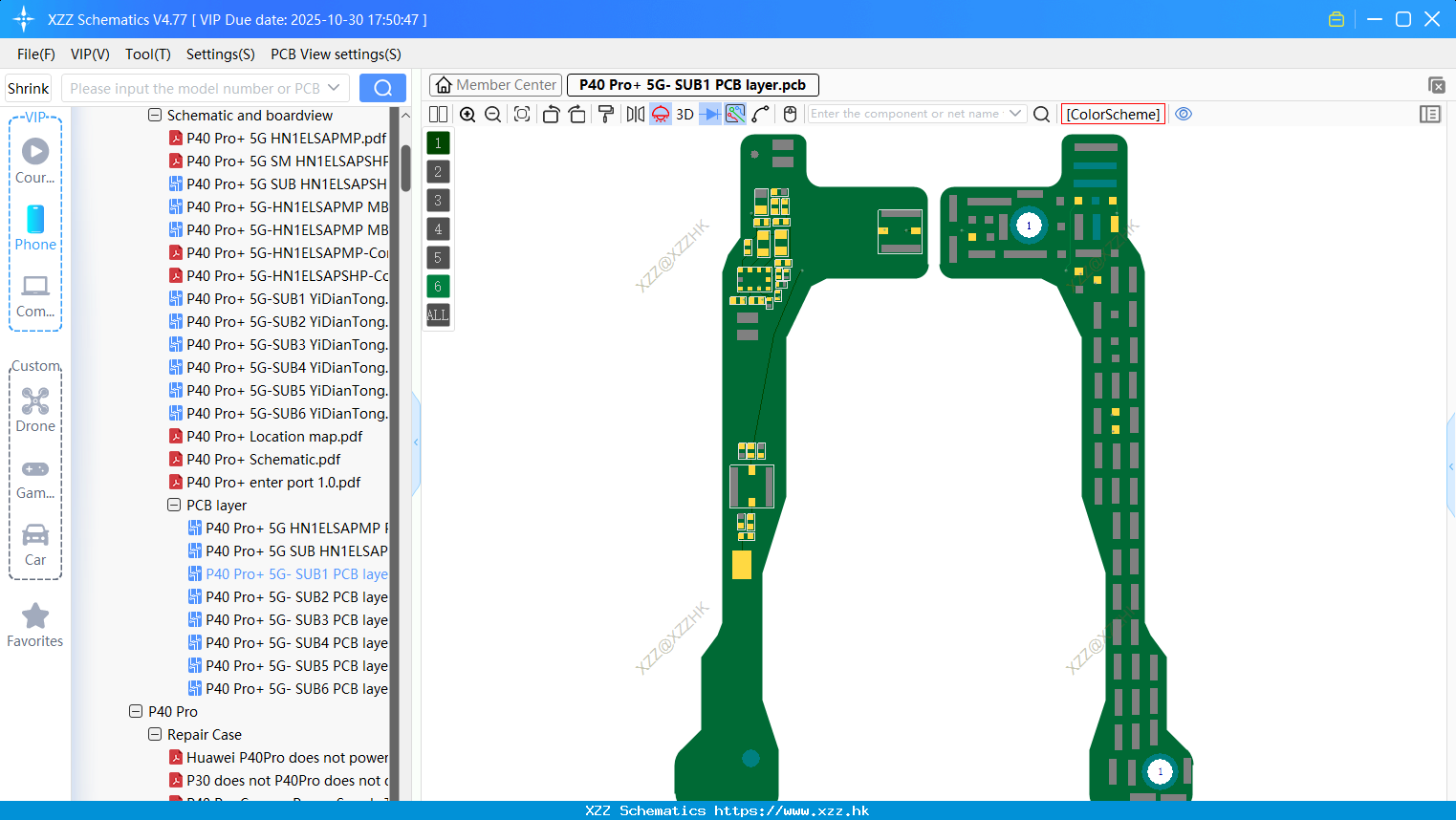Rotate the board clockwise
Screen dimensions: 1456x820
576,114
